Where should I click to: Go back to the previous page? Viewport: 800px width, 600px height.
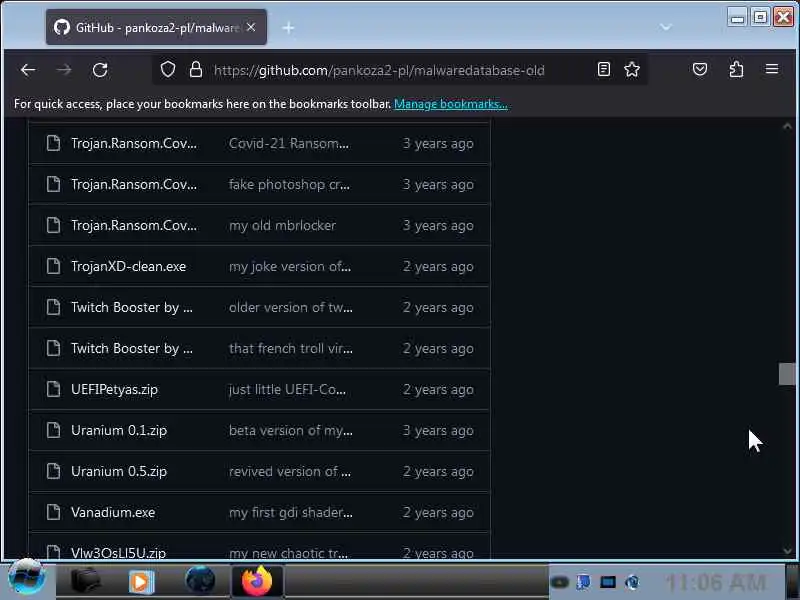28,69
